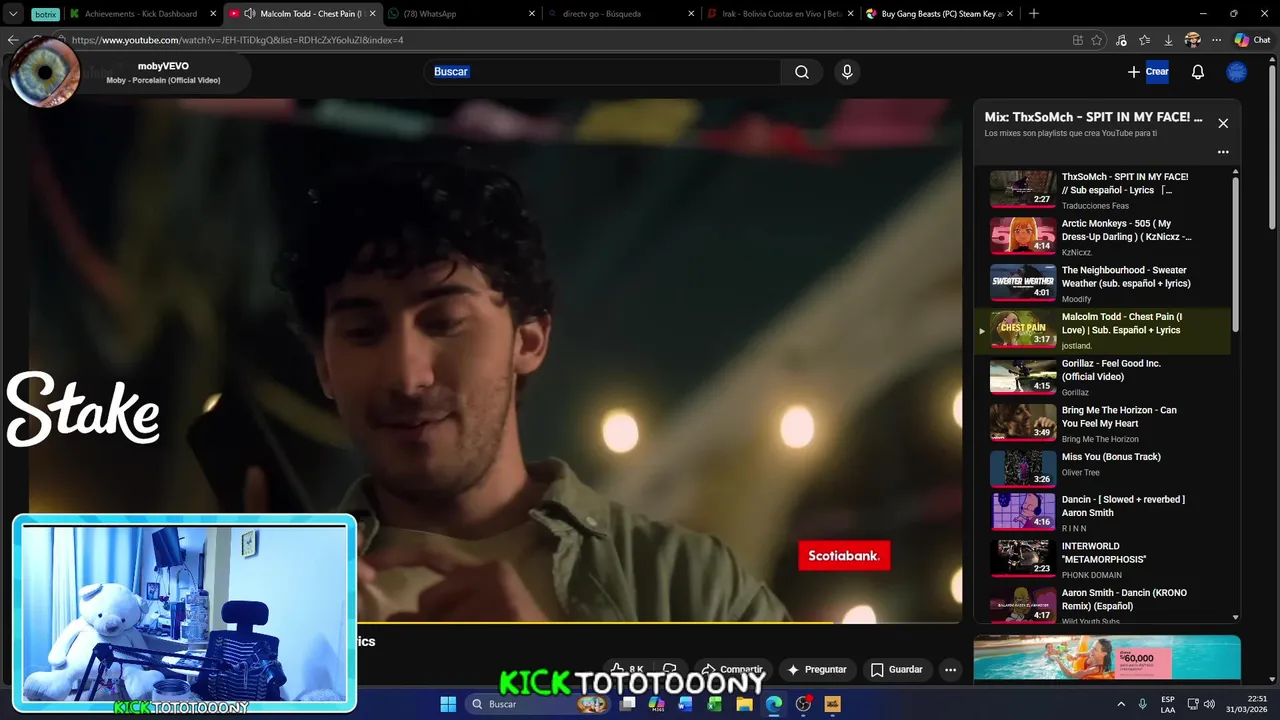The image size is (1280, 720).
Task: Select Dancin - Slowed + reverbed Aaron Smith
Action: [1102, 513]
